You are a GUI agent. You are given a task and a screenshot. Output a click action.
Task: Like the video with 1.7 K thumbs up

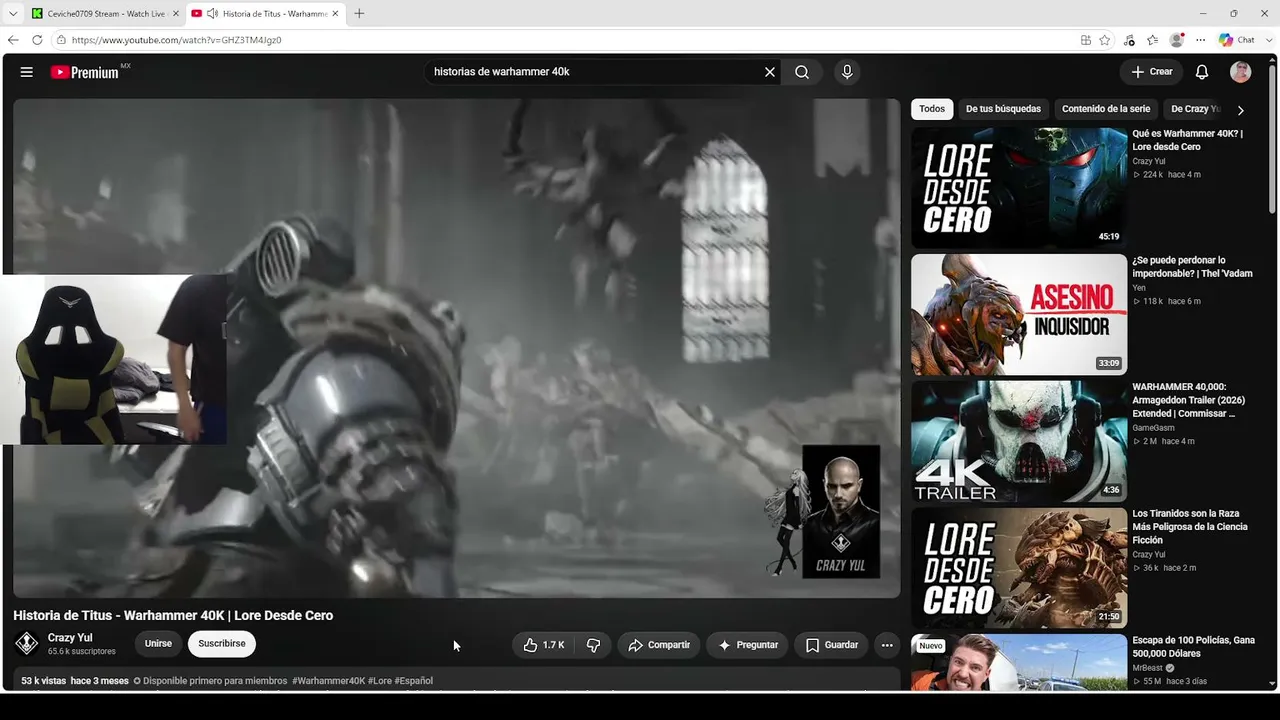point(544,645)
